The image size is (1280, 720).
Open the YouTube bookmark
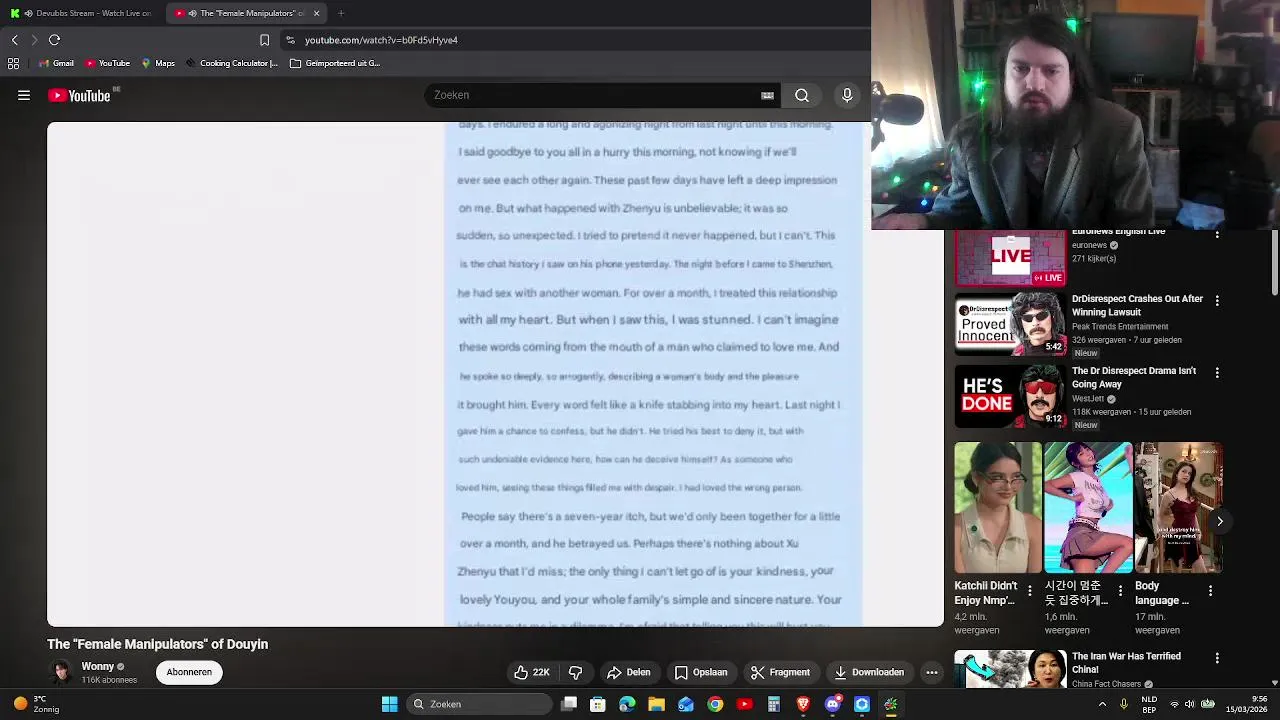[108, 63]
